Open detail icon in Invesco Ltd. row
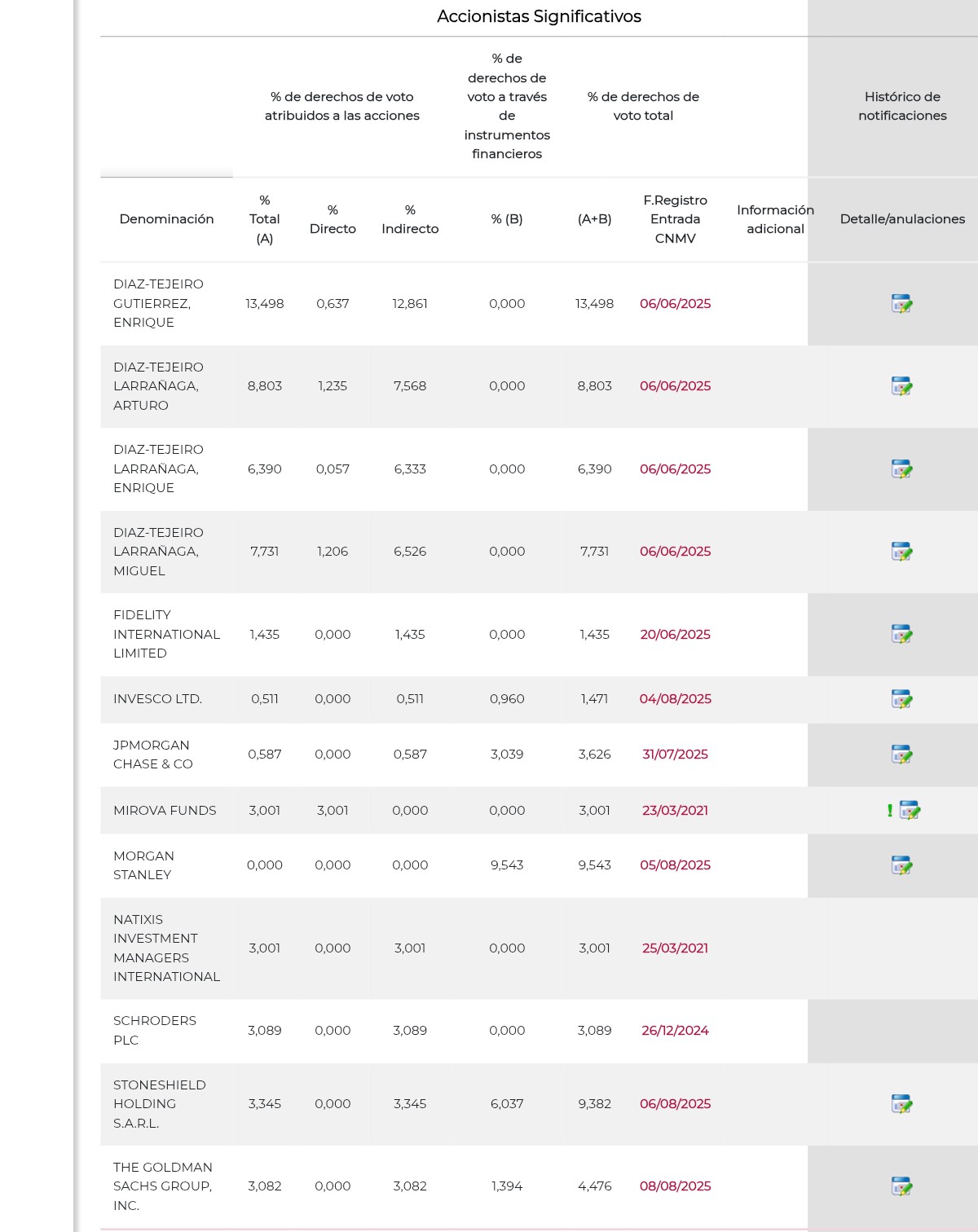 (x=901, y=699)
